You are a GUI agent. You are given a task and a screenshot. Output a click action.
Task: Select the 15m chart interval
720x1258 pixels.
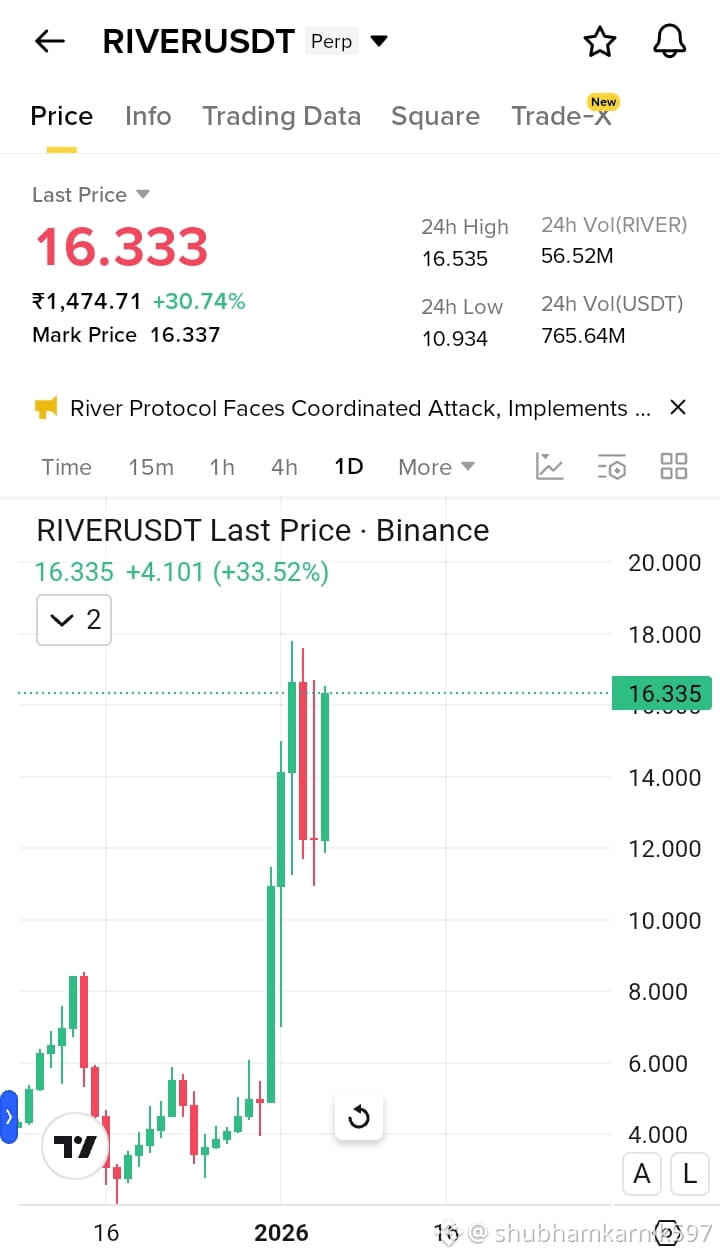pyautogui.click(x=151, y=467)
